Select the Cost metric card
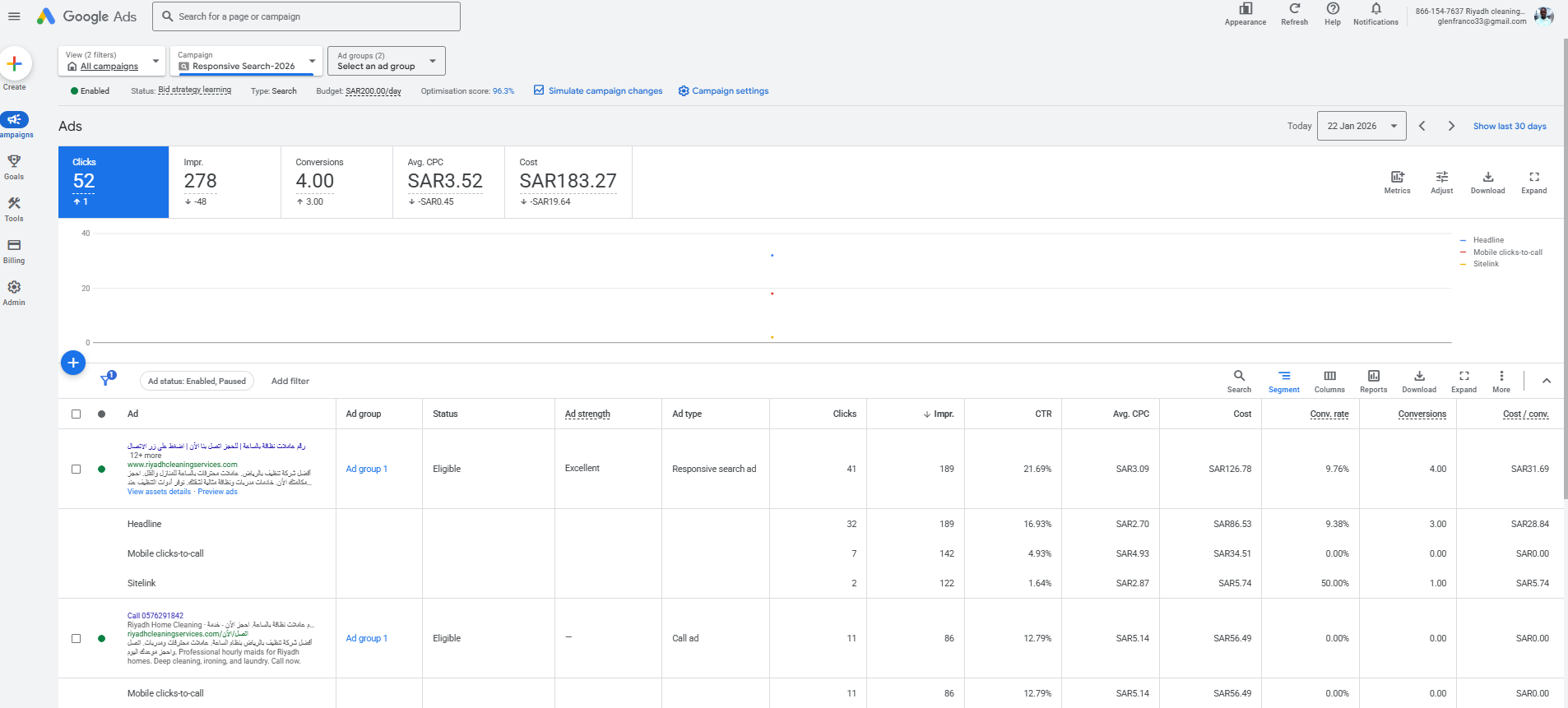The image size is (1568, 708). (568, 182)
